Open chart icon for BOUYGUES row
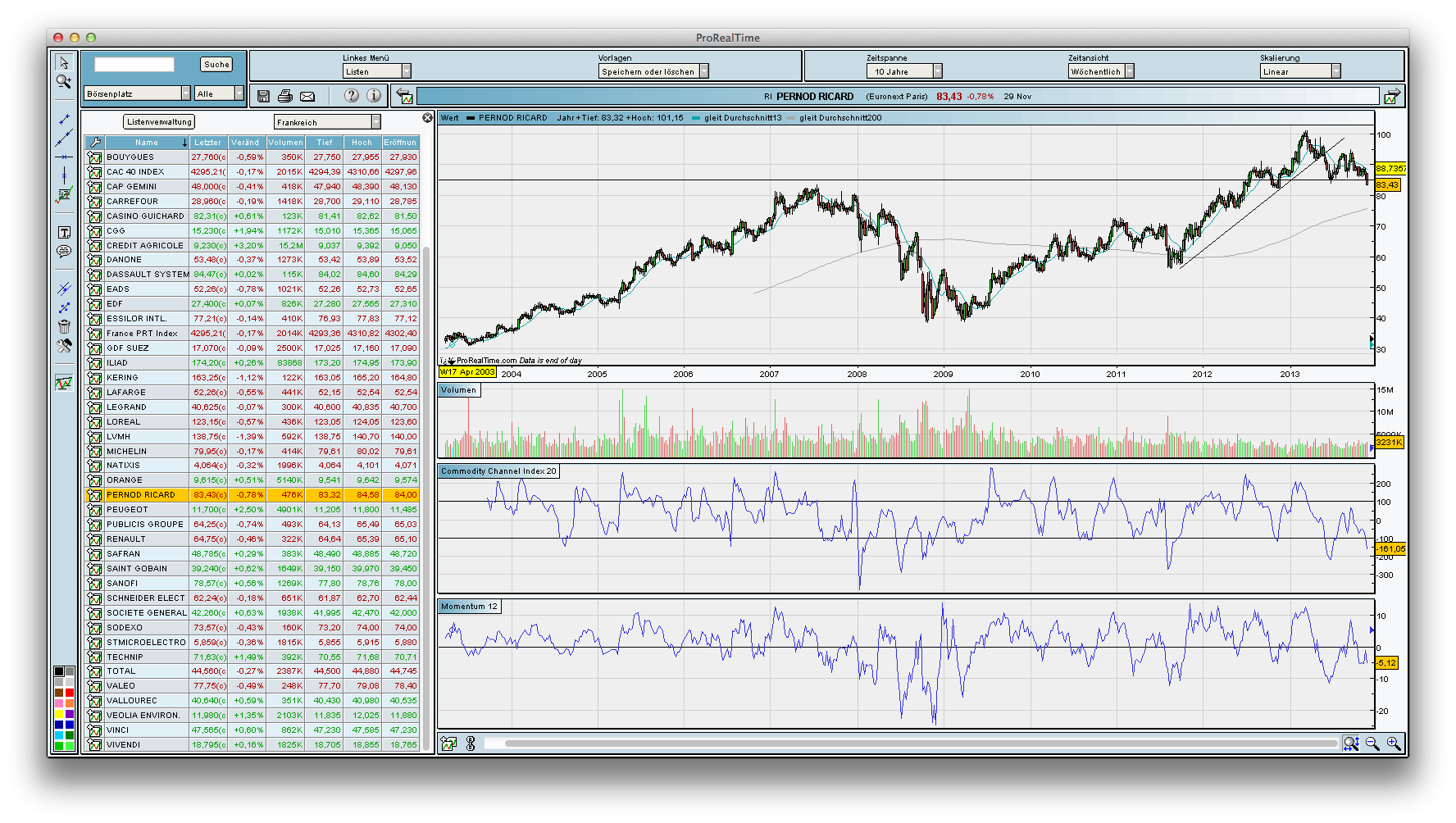1456x823 pixels. pos(94,157)
